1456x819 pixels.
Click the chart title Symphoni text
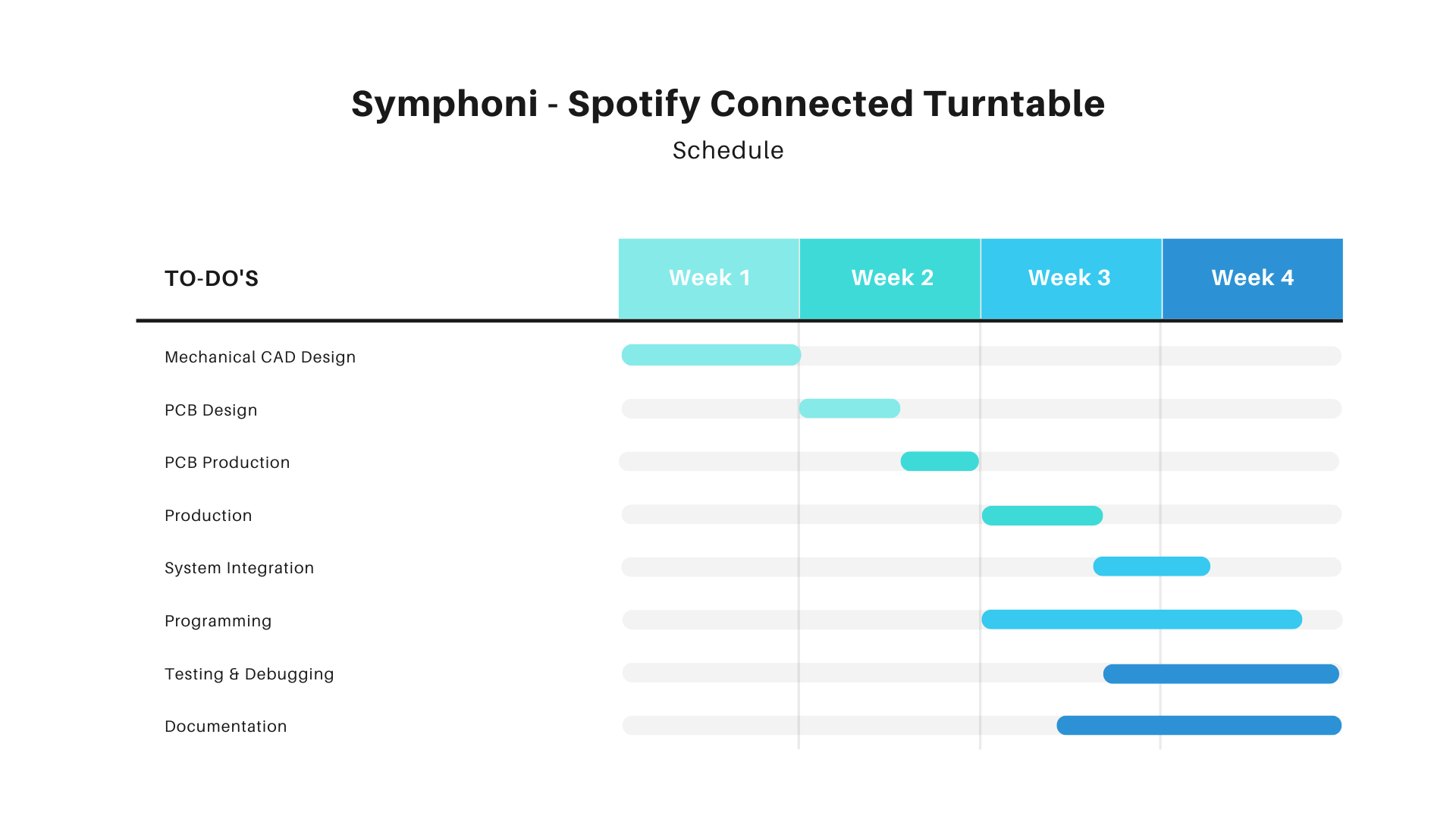point(728,104)
